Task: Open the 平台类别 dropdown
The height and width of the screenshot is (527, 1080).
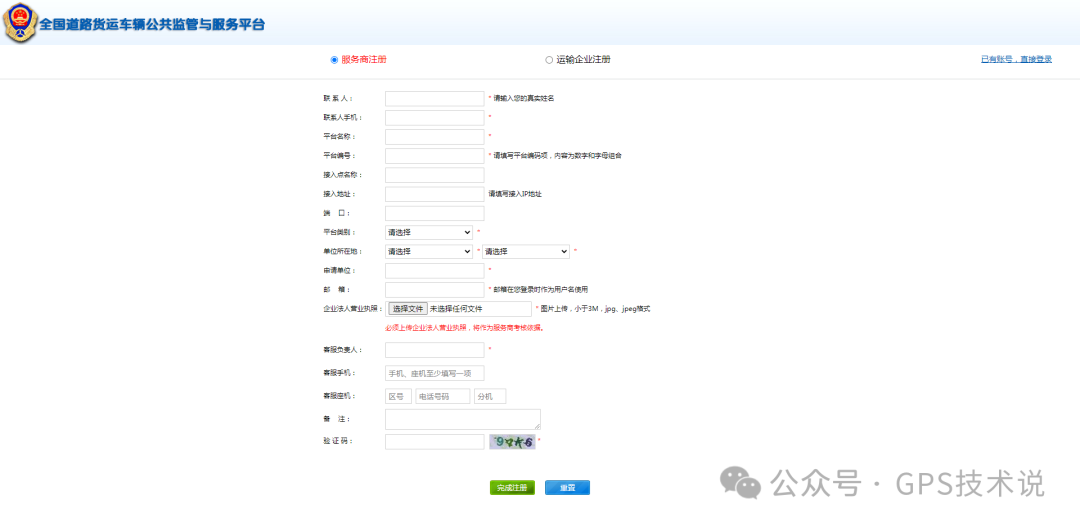Action: pos(428,232)
